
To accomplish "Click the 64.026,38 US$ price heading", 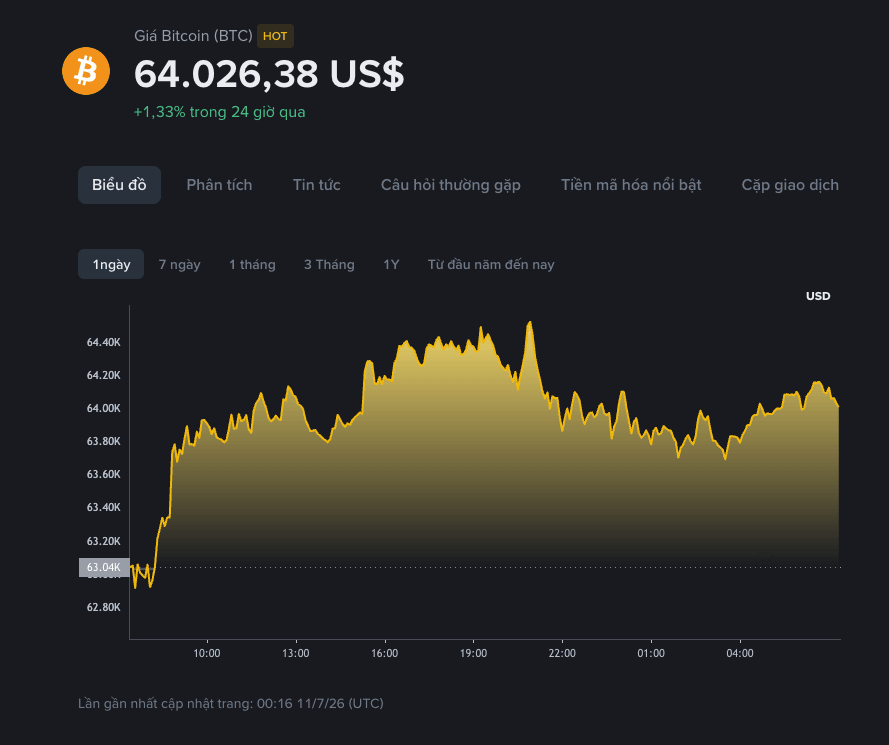I will click(269, 74).
